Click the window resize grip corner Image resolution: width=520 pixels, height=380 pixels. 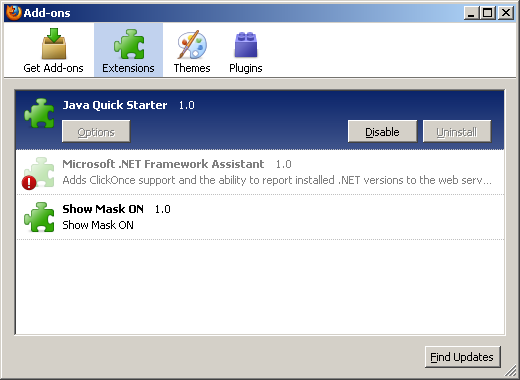tap(510, 371)
